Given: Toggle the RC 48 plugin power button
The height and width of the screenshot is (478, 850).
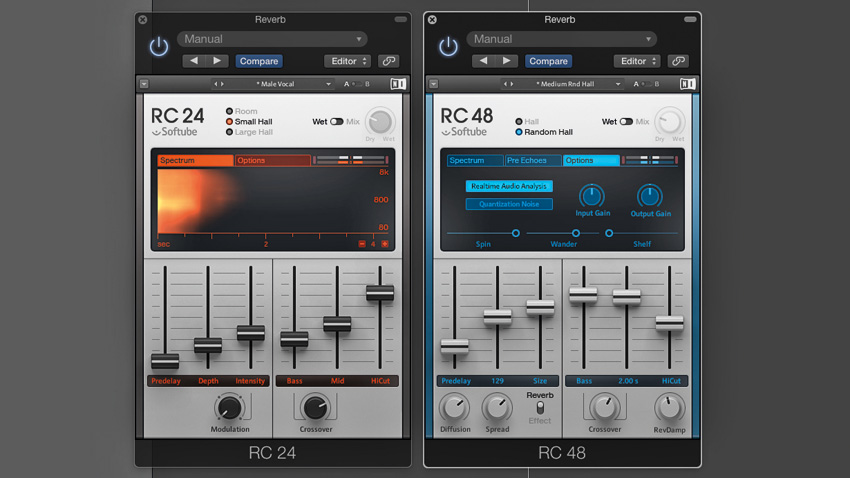Looking at the screenshot, I should pyautogui.click(x=448, y=47).
